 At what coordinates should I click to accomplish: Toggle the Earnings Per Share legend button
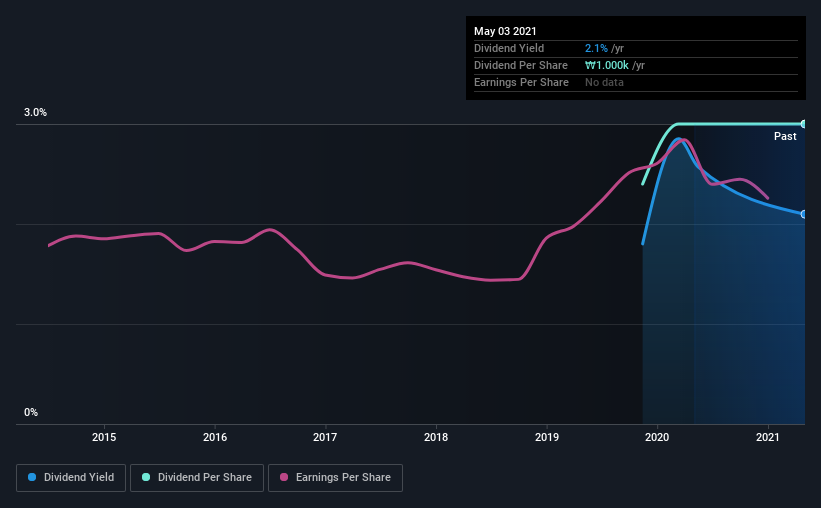(x=335, y=478)
